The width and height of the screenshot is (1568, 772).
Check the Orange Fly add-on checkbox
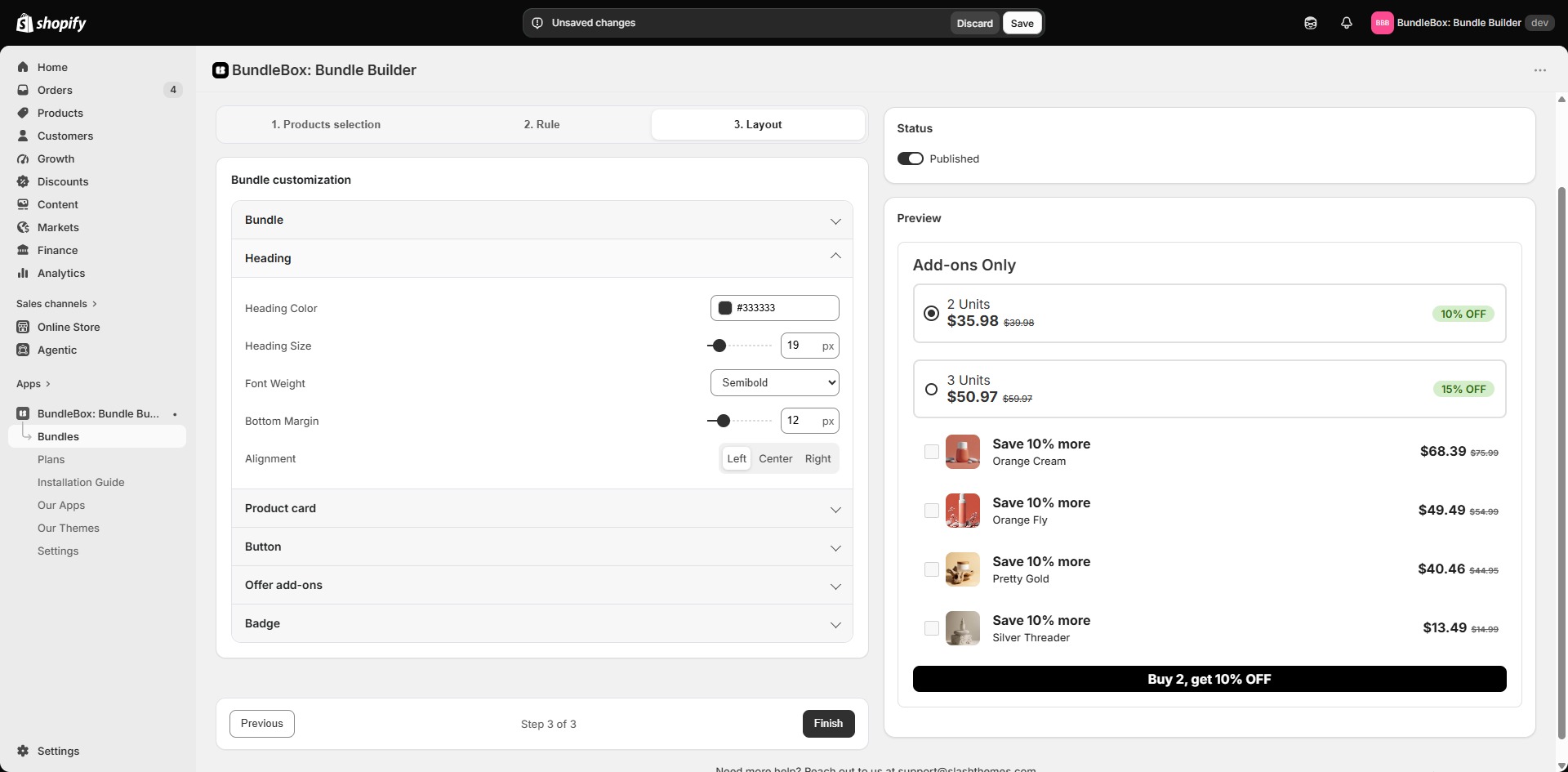click(x=931, y=511)
